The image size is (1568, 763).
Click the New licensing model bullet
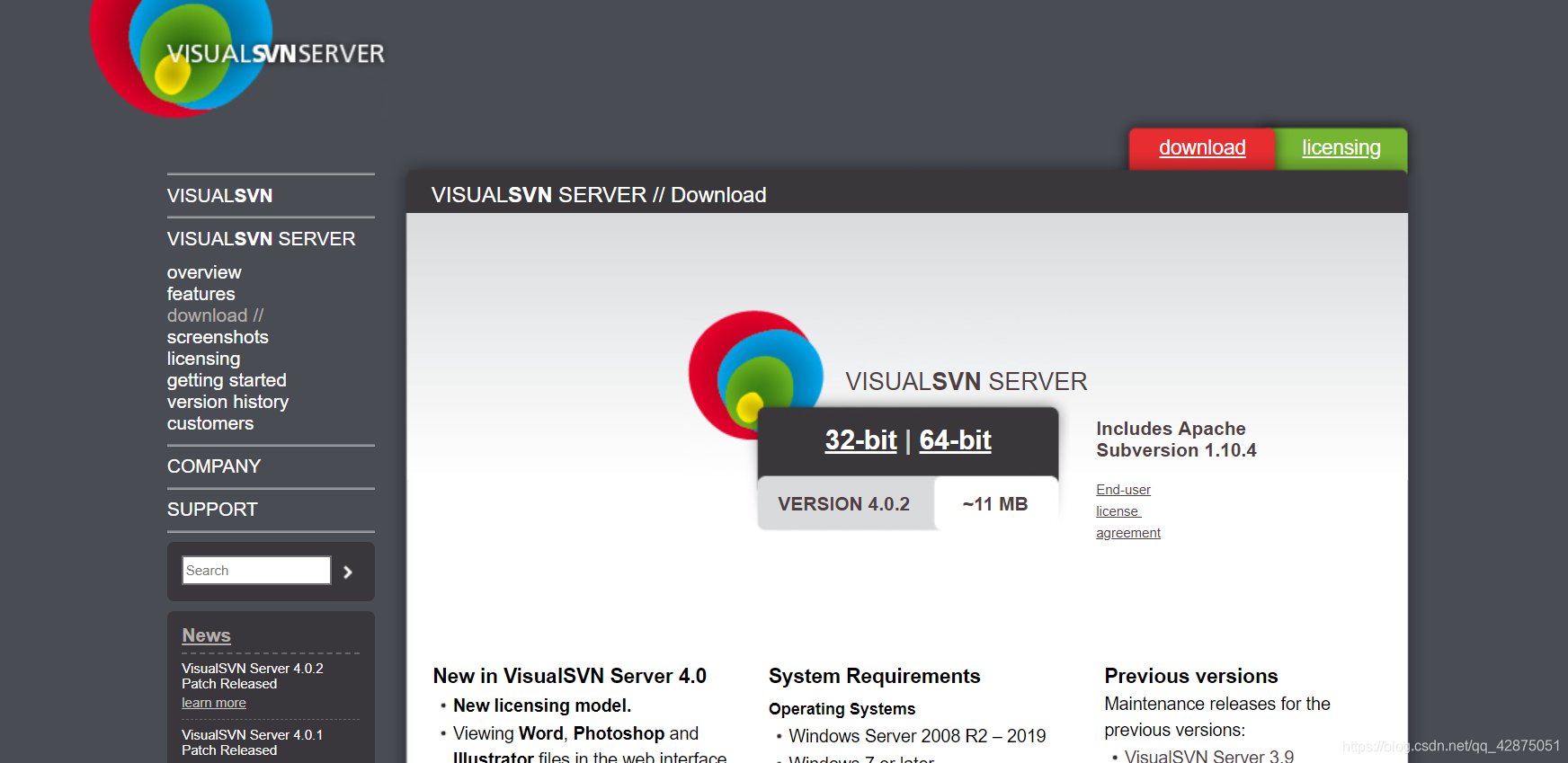pyautogui.click(x=542, y=705)
